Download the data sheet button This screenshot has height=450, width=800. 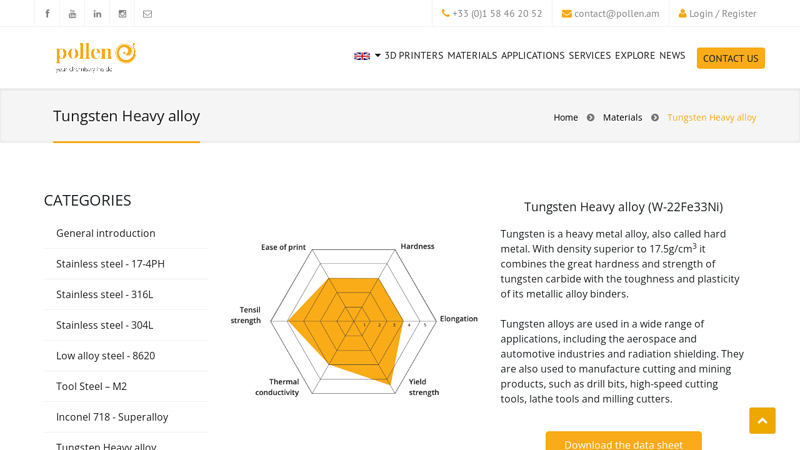[623, 442]
